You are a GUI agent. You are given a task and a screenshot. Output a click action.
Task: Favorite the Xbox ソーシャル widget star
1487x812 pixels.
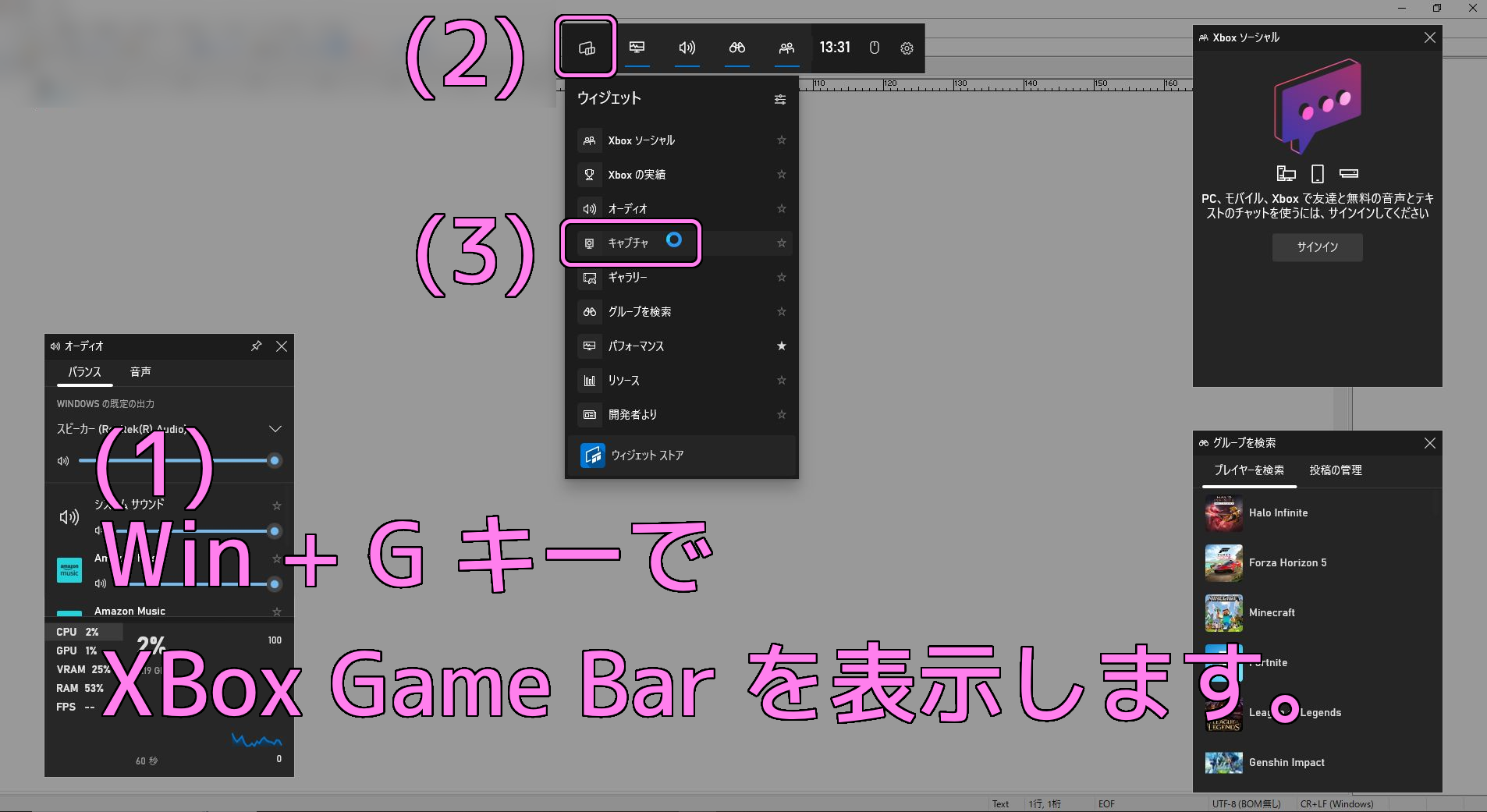pyautogui.click(x=781, y=140)
